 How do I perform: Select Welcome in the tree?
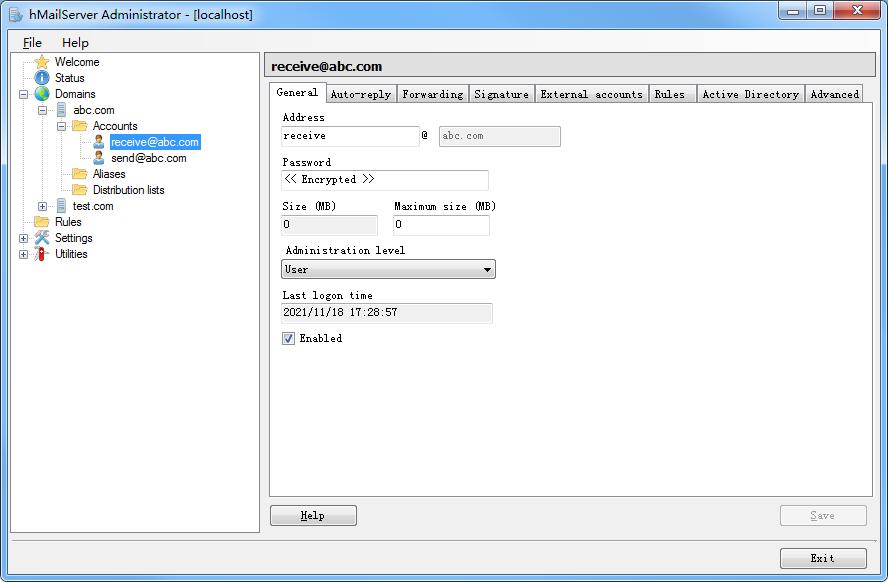(77, 62)
